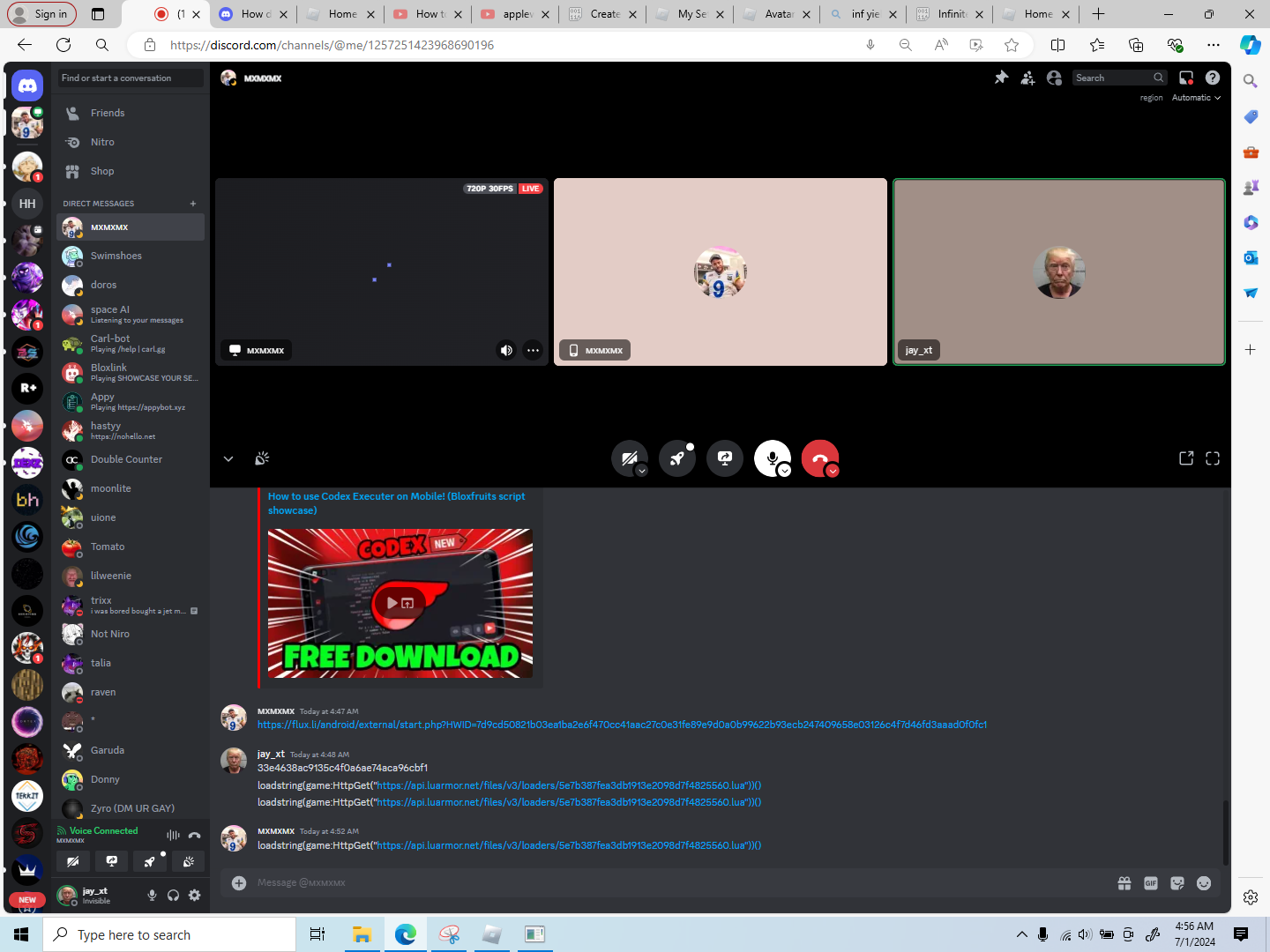Open disconnect options arrow on hang-up button
Image resolution: width=1270 pixels, height=952 pixels.
click(833, 471)
